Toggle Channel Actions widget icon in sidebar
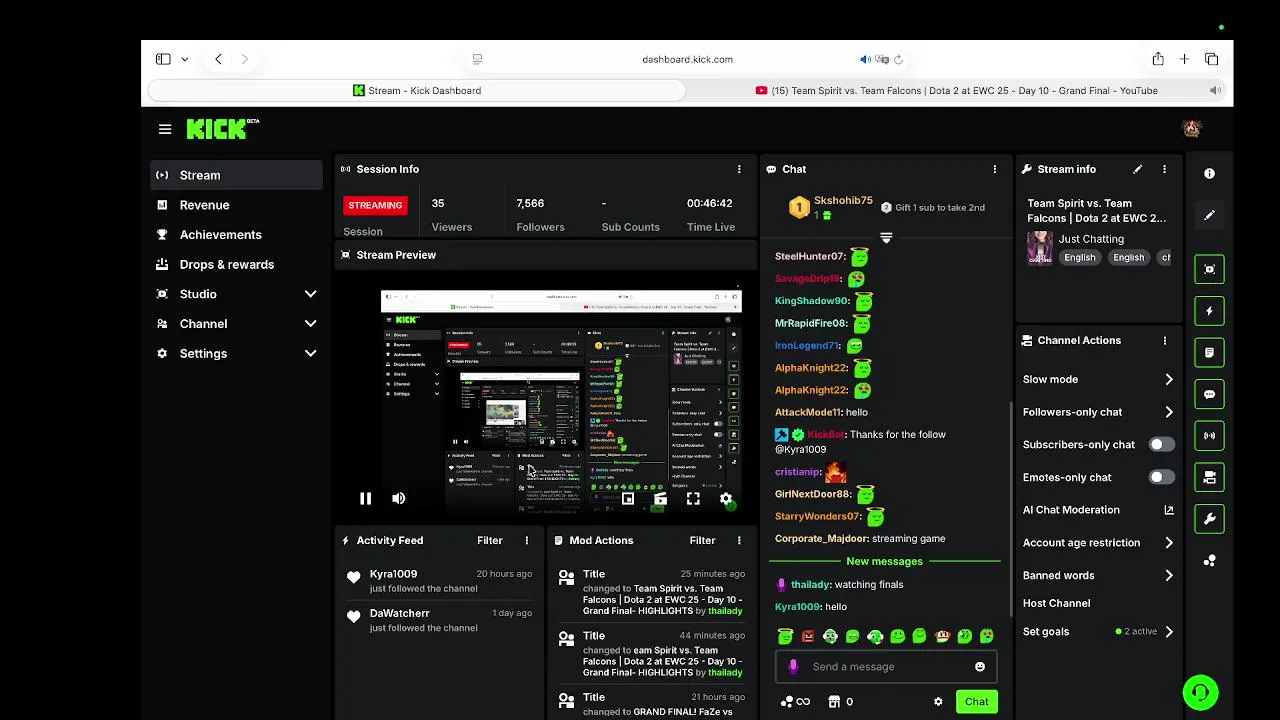The height and width of the screenshot is (720, 1280). 1209,477
